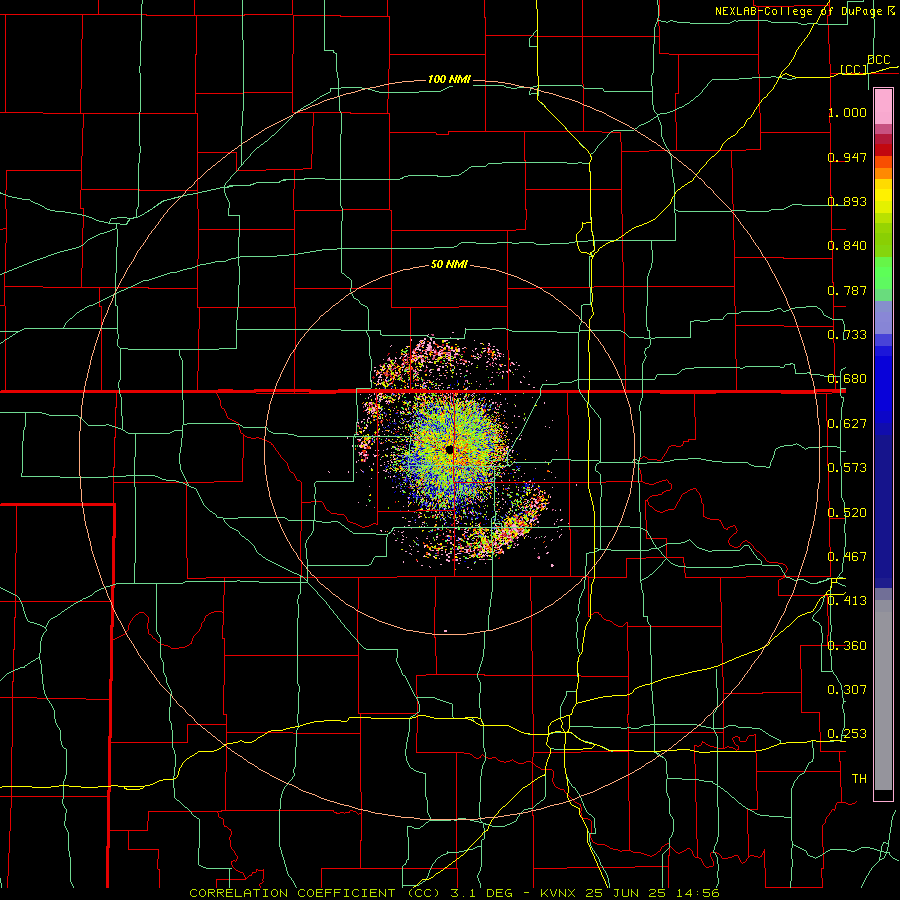Click the 0.413 scale value
Screen dimensions: 900x900
[847, 601]
